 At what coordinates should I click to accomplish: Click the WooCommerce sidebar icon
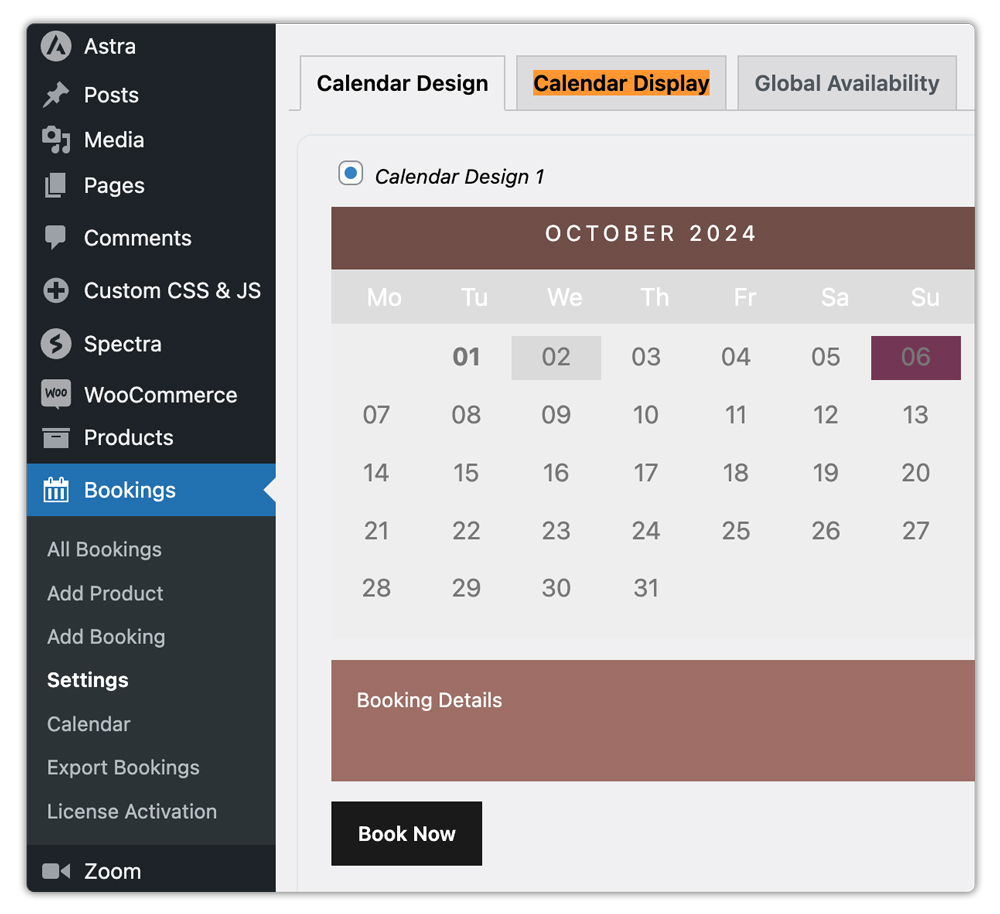[x=56, y=394]
